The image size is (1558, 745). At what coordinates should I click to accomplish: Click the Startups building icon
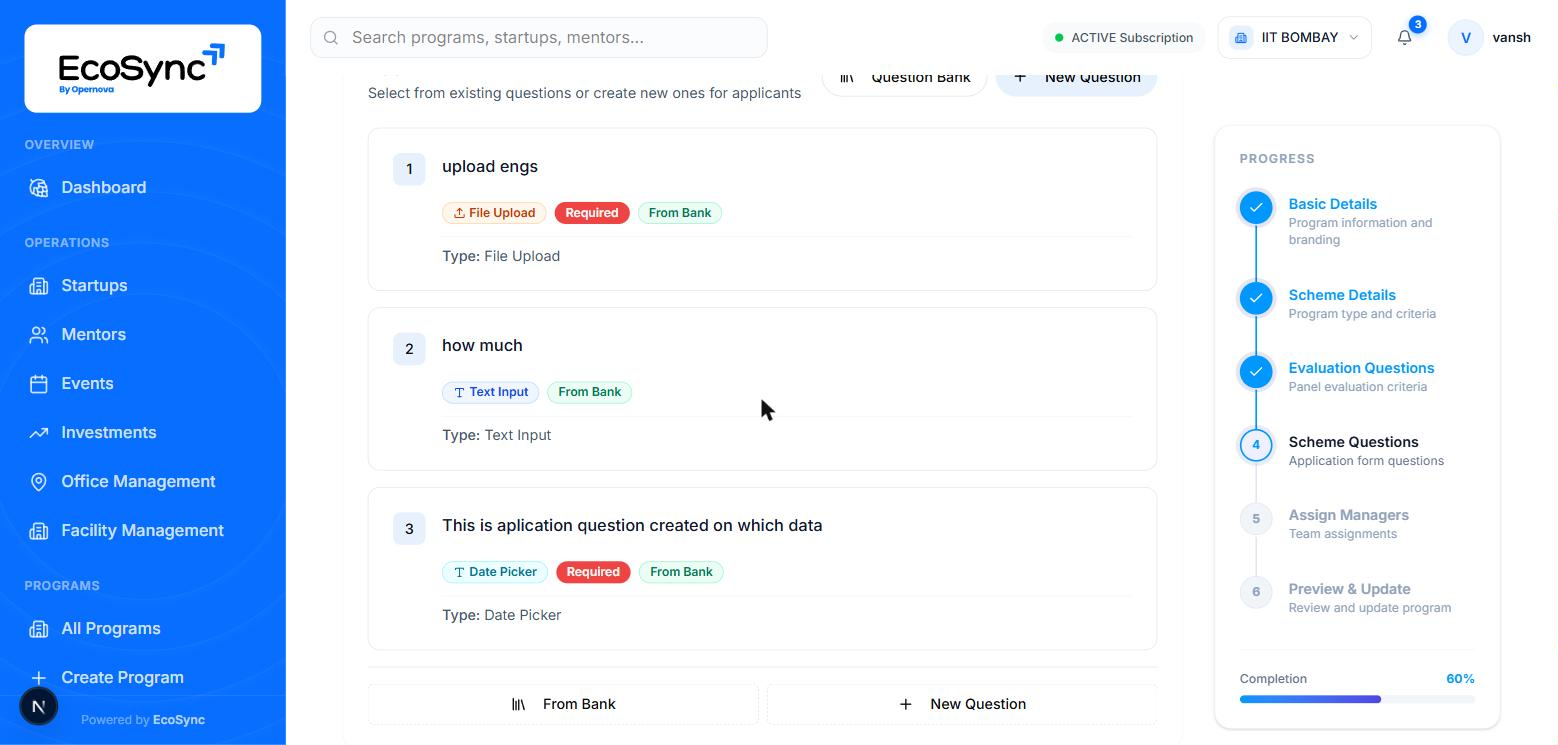coord(39,286)
